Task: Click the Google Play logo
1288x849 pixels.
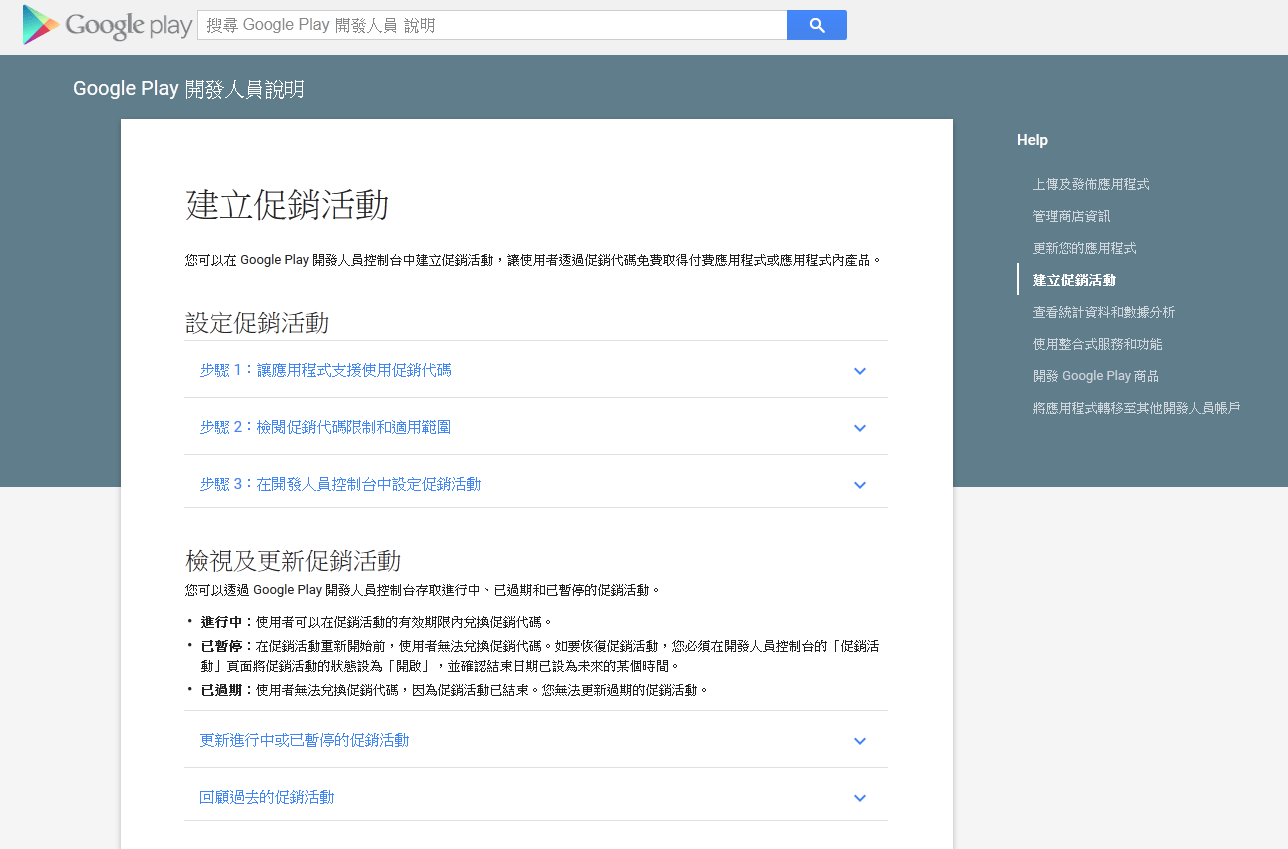Action: pyautogui.click(x=105, y=24)
